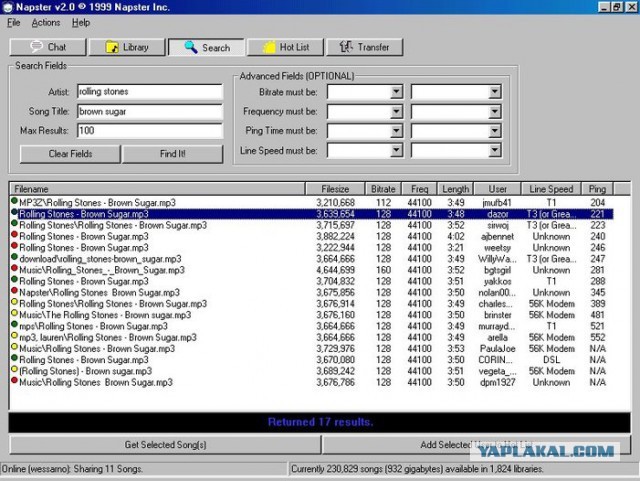Open the File menu
The width and height of the screenshot is (640, 481).
[x=13, y=23]
